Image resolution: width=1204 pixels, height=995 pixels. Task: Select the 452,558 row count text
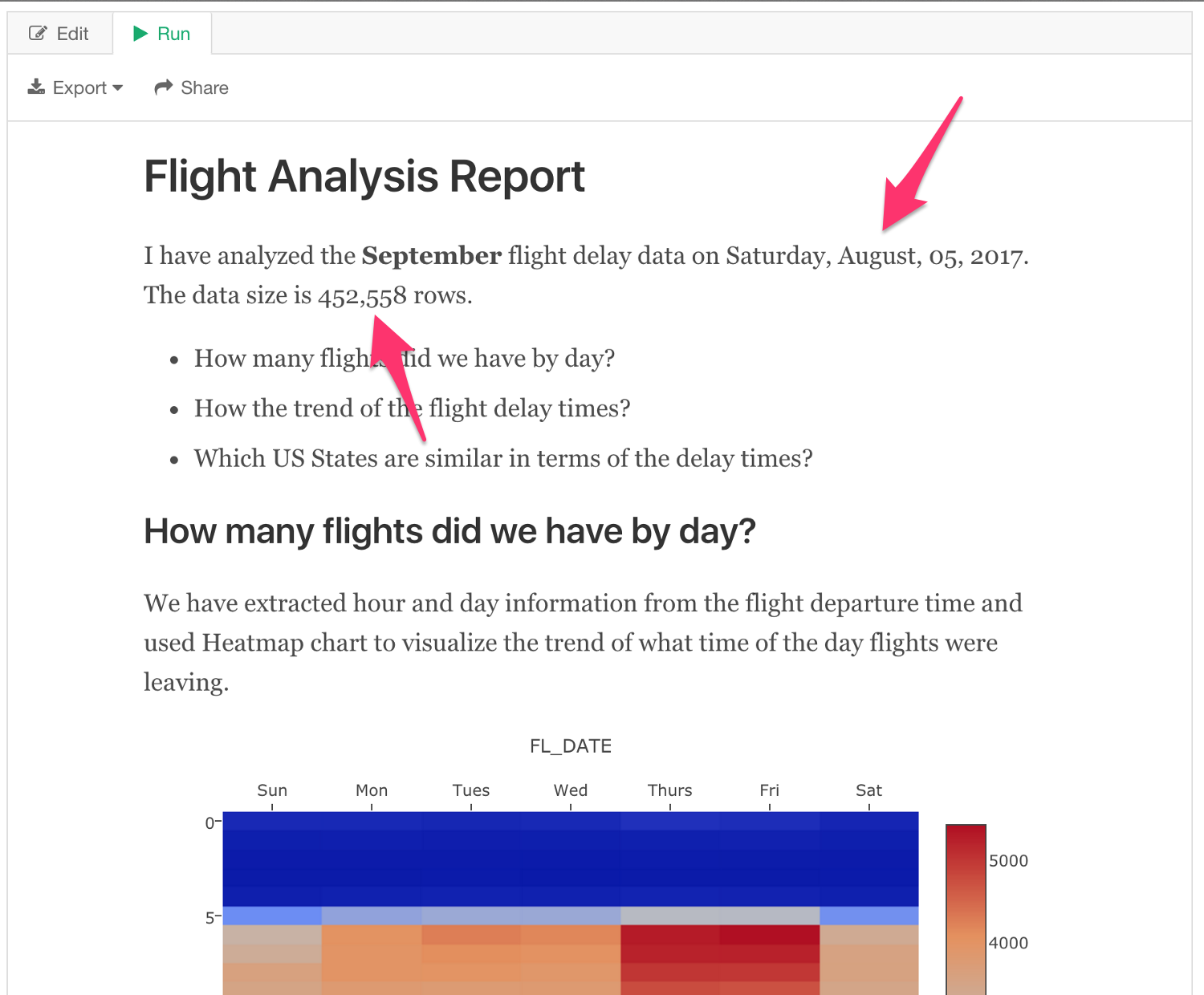362,296
